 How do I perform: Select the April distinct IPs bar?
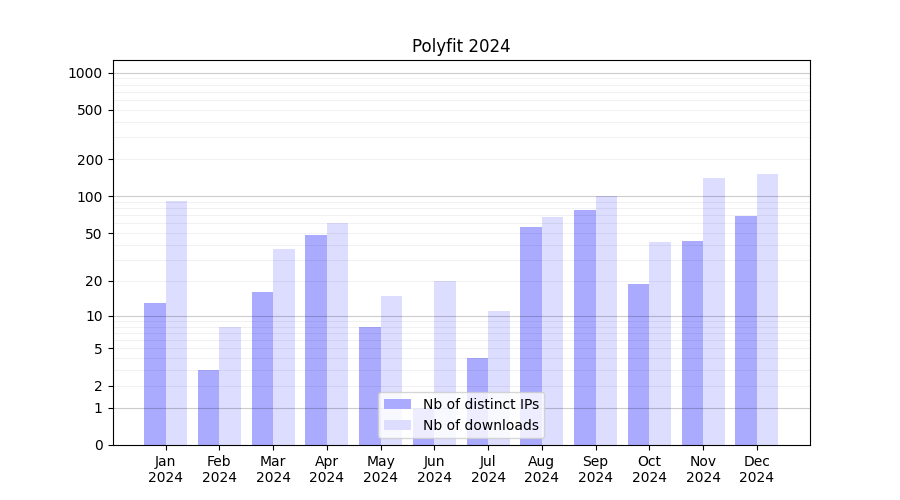(x=316, y=339)
